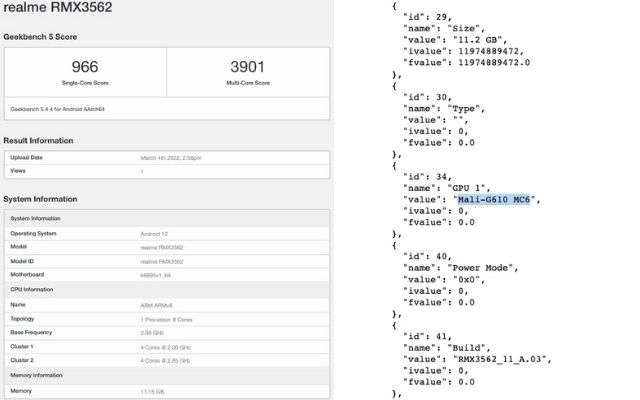Screen dimensions: 640x400
Task: Click the 'Model ID' row label
Action: (x=22, y=261)
